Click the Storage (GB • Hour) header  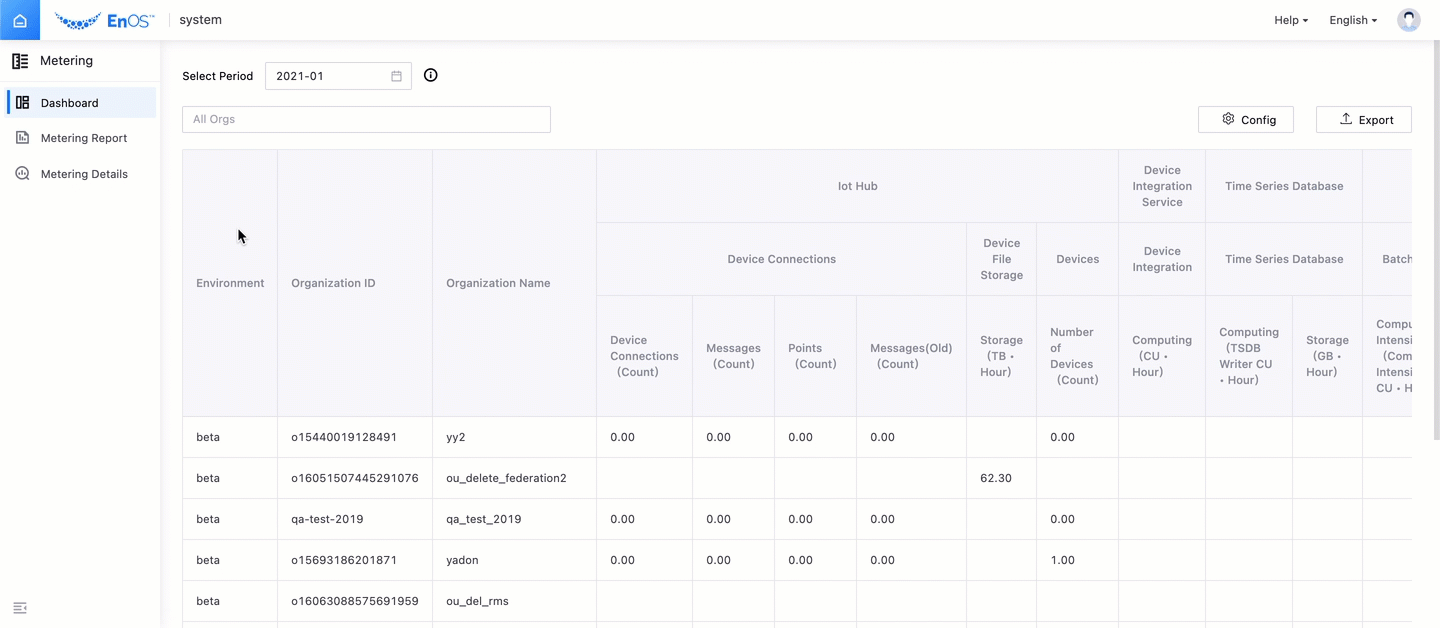click(x=1327, y=356)
